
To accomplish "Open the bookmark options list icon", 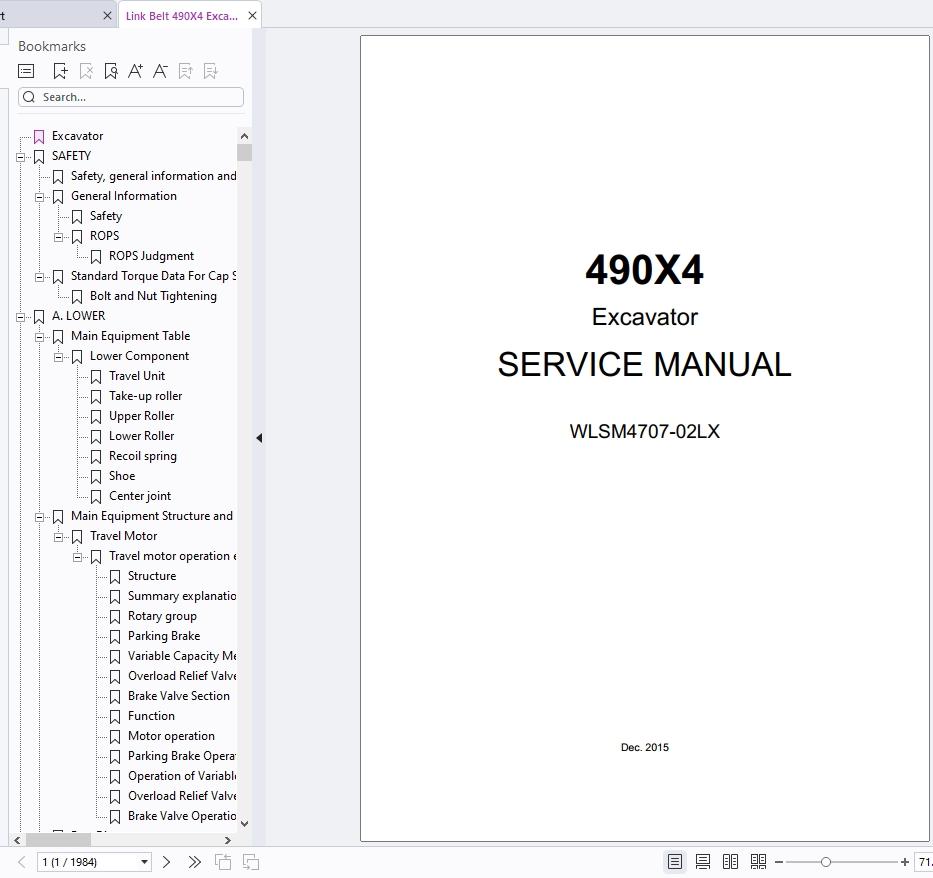I will [x=27, y=71].
